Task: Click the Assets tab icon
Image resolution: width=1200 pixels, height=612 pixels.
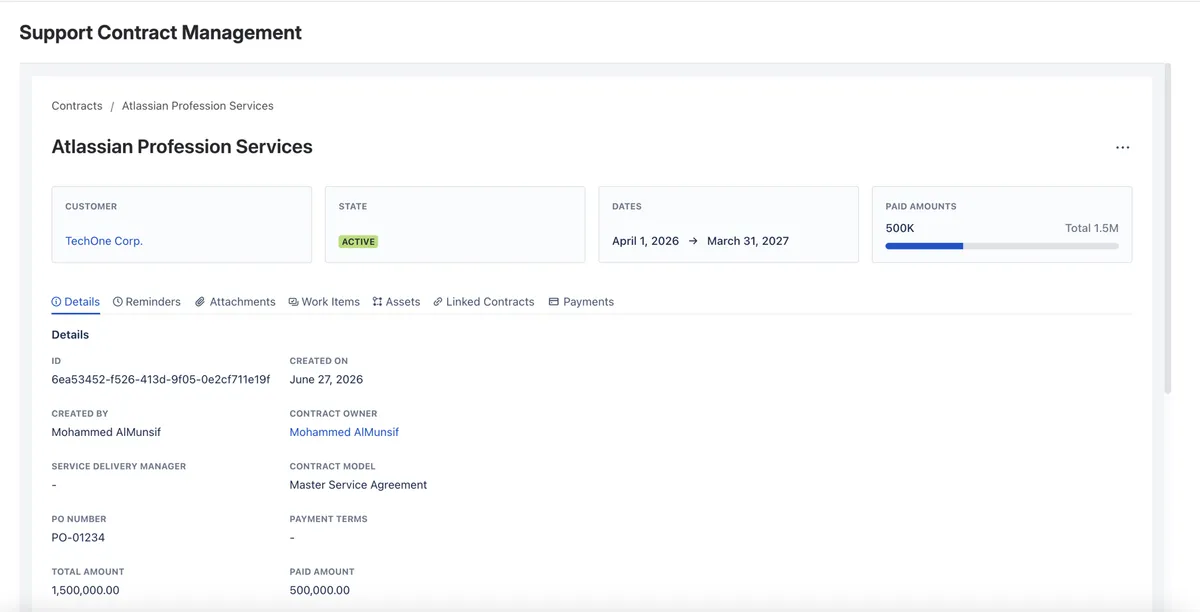Action: 378,302
